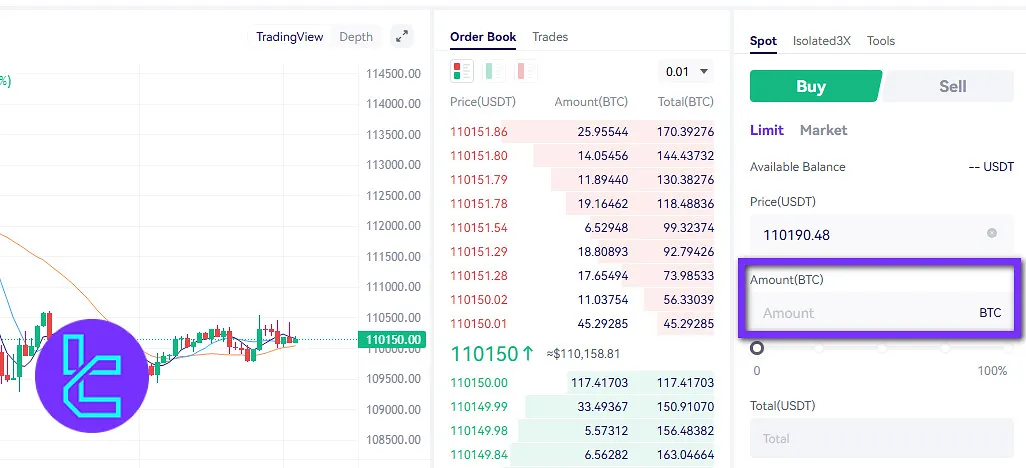The image size is (1026, 468).
Task: Click bid price 110149.98
Action: click(x=479, y=430)
